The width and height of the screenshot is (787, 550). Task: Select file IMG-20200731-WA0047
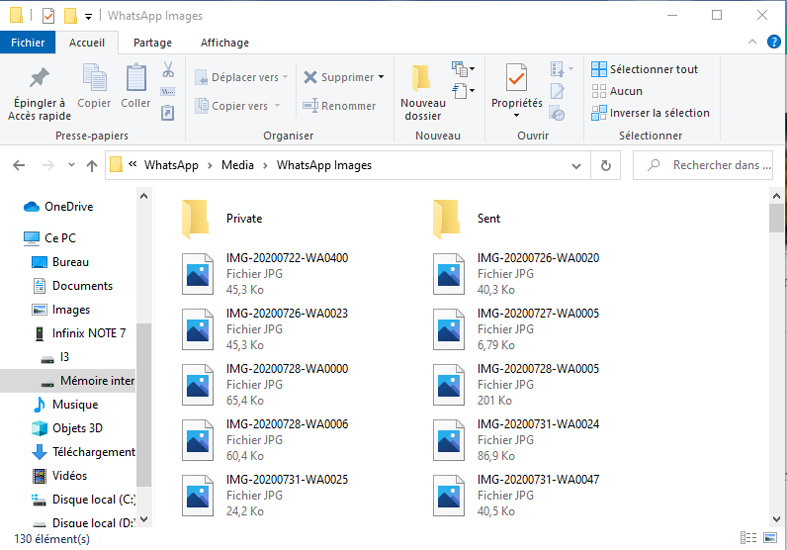pyautogui.click(x=516, y=495)
